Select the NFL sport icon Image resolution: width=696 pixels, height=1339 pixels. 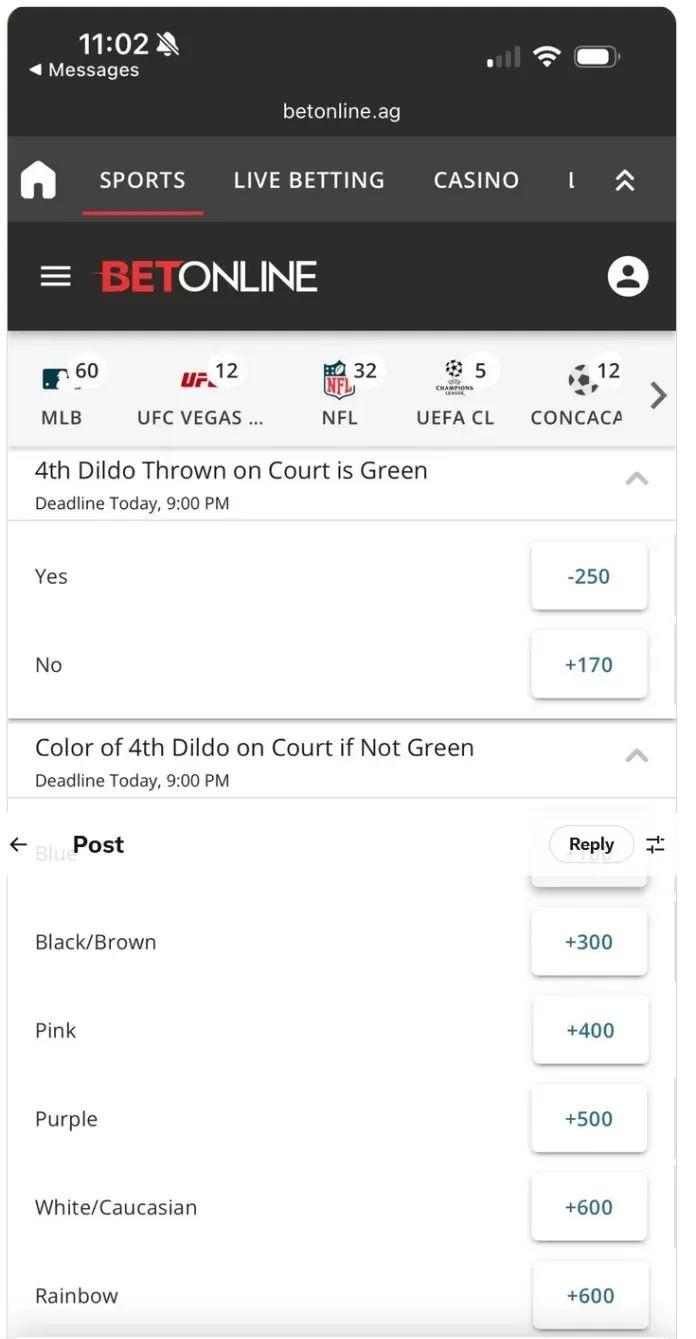click(339, 380)
